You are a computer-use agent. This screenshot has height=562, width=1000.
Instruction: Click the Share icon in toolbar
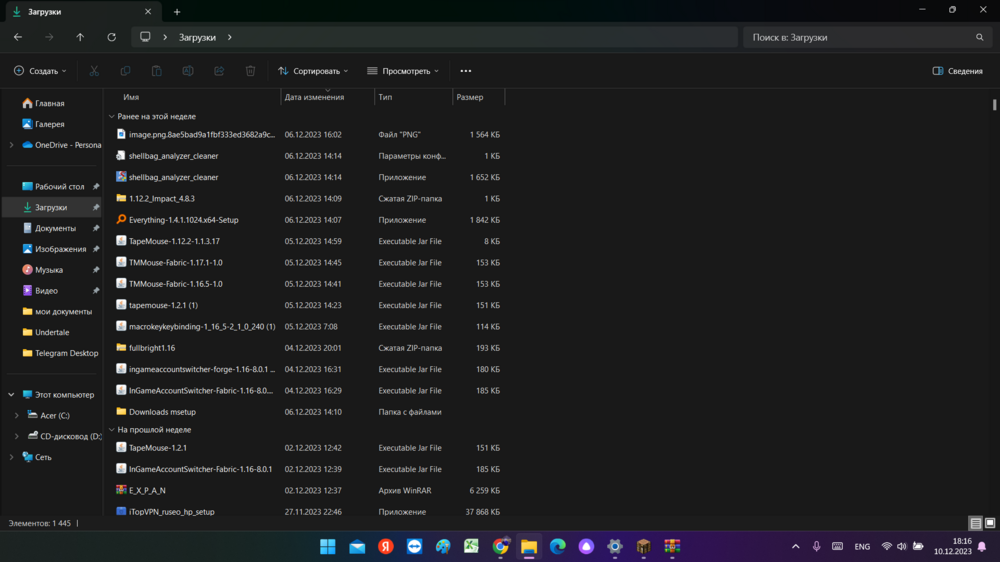pos(219,71)
